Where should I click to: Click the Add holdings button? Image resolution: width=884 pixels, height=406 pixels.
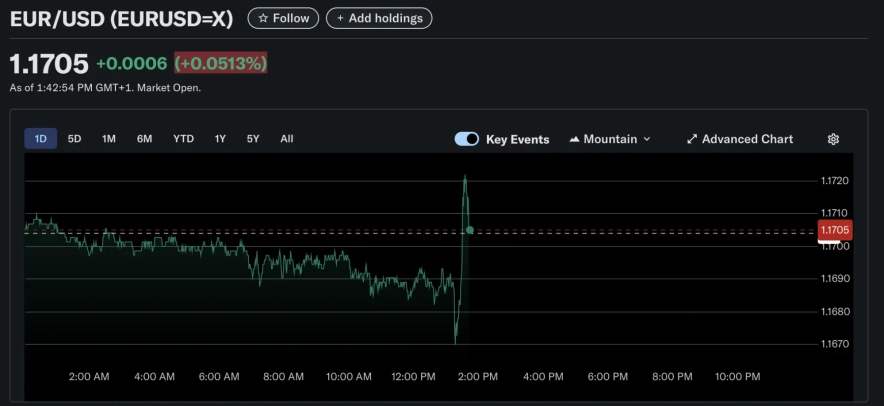click(x=379, y=18)
